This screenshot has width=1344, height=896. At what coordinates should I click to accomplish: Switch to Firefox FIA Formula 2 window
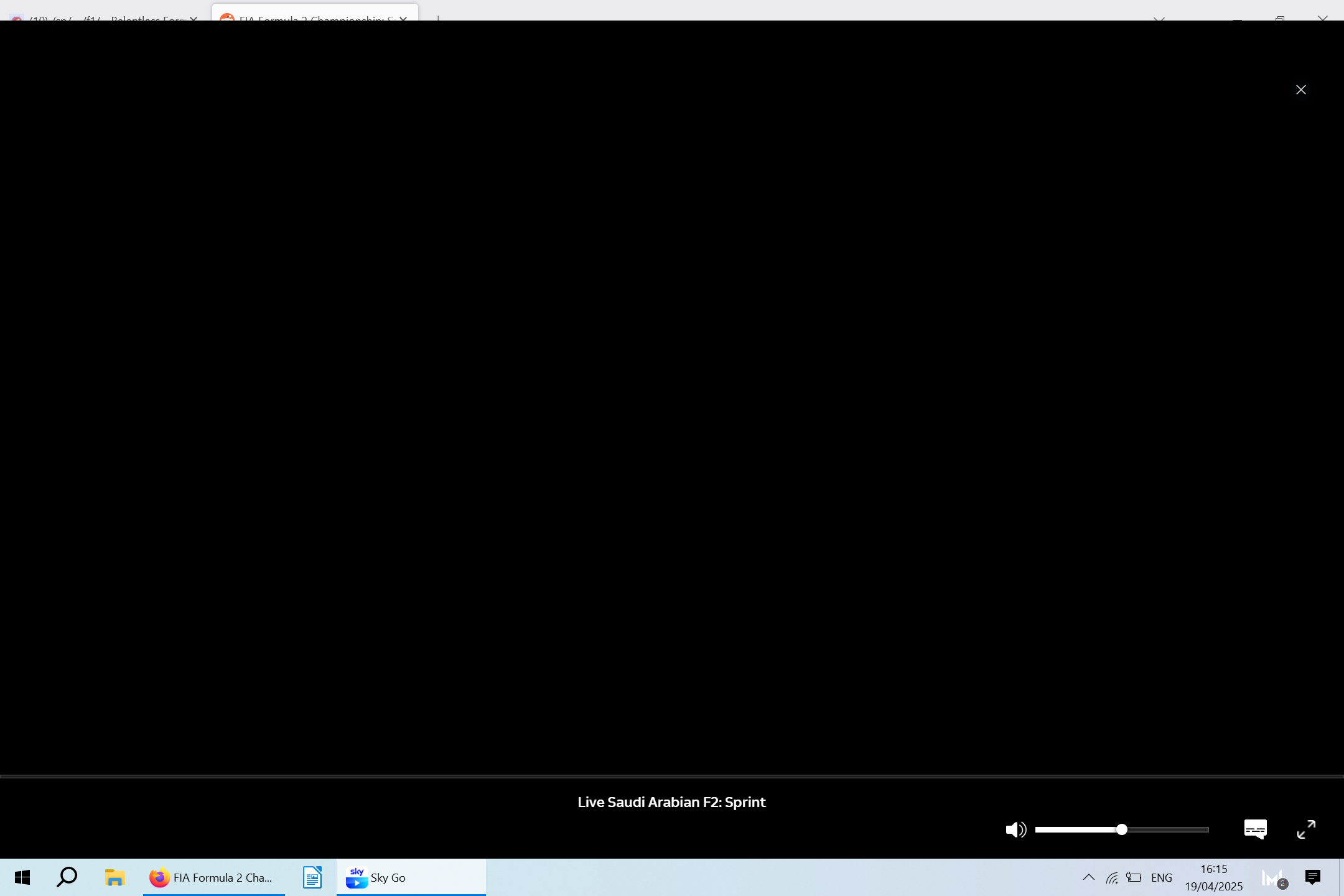(x=213, y=878)
